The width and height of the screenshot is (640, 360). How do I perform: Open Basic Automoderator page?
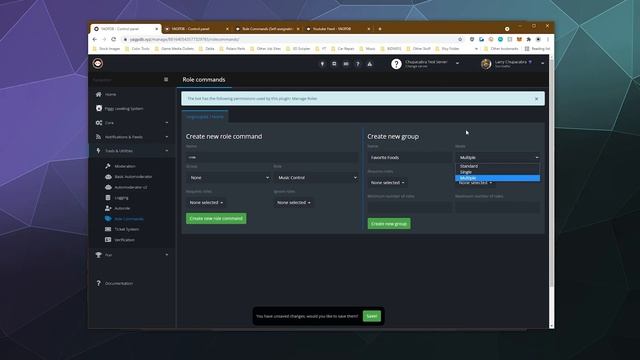click(133, 177)
